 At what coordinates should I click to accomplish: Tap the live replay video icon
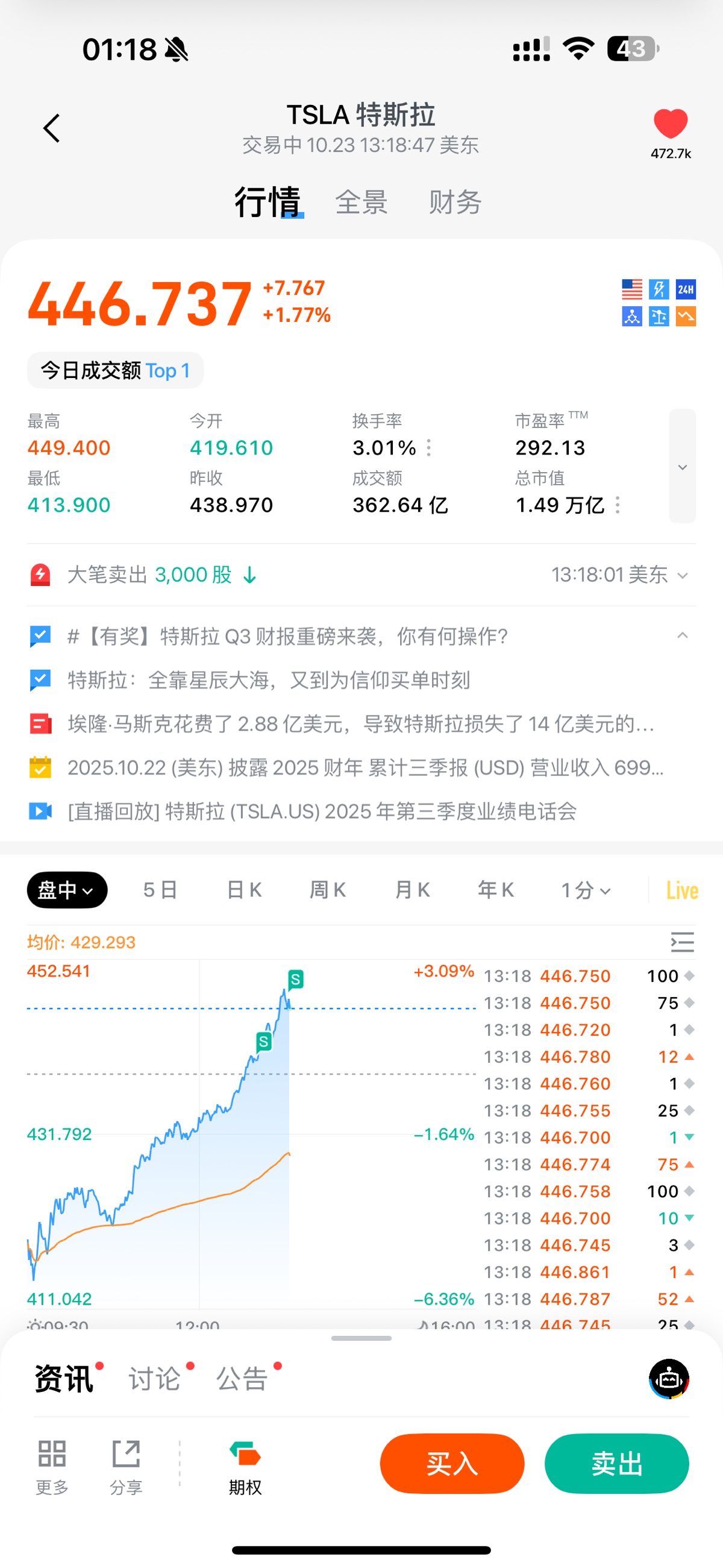(40, 811)
